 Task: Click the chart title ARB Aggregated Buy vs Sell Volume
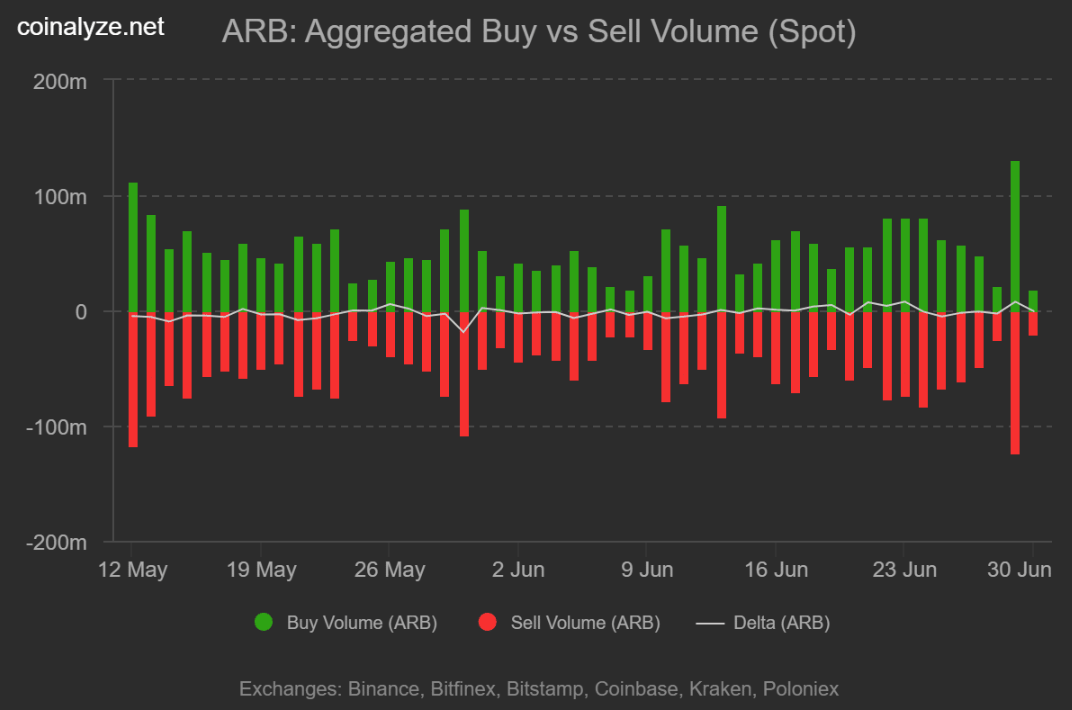pyautogui.click(x=539, y=31)
